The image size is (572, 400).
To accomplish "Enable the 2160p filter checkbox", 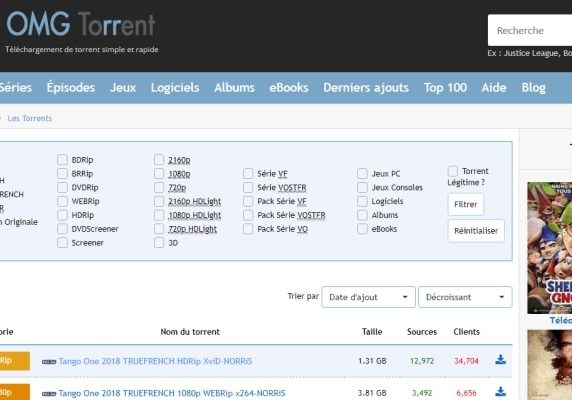I will [159, 159].
